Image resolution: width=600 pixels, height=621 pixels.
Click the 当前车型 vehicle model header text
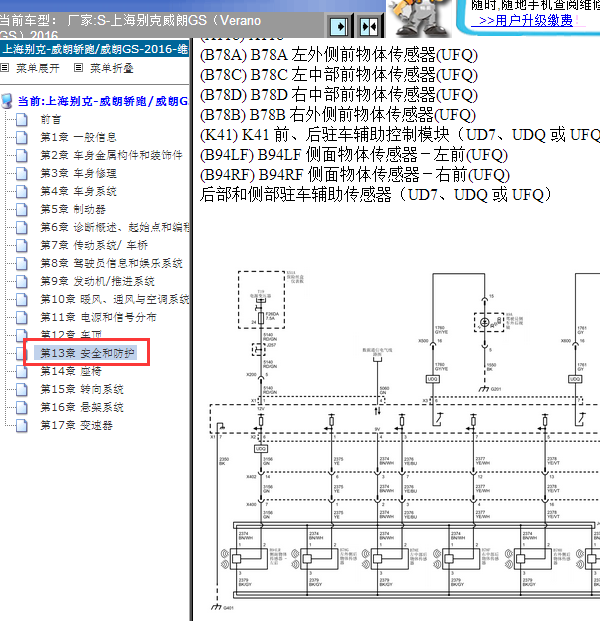coord(131,27)
